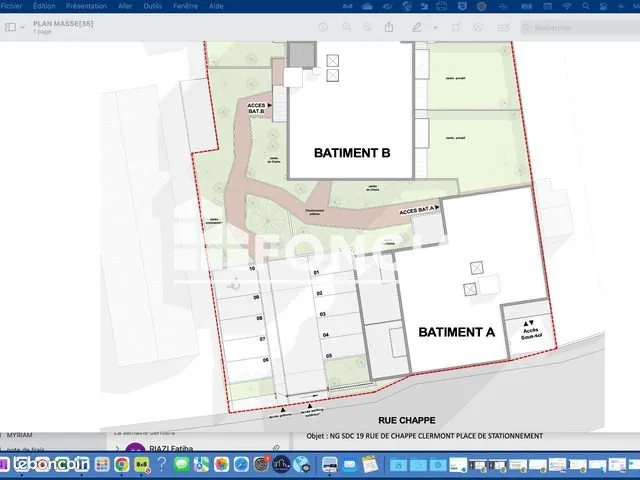Open the Outils menu
Viewport: 640px width, 480px height.
[153, 6]
